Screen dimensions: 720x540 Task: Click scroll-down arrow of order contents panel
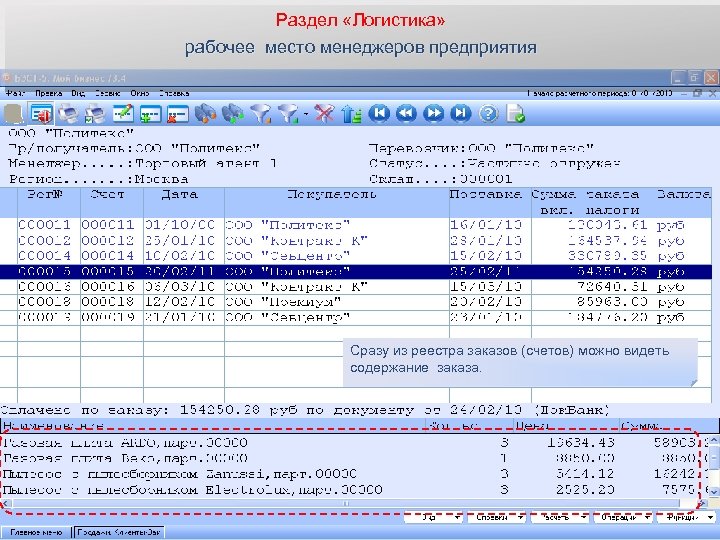click(x=714, y=492)
